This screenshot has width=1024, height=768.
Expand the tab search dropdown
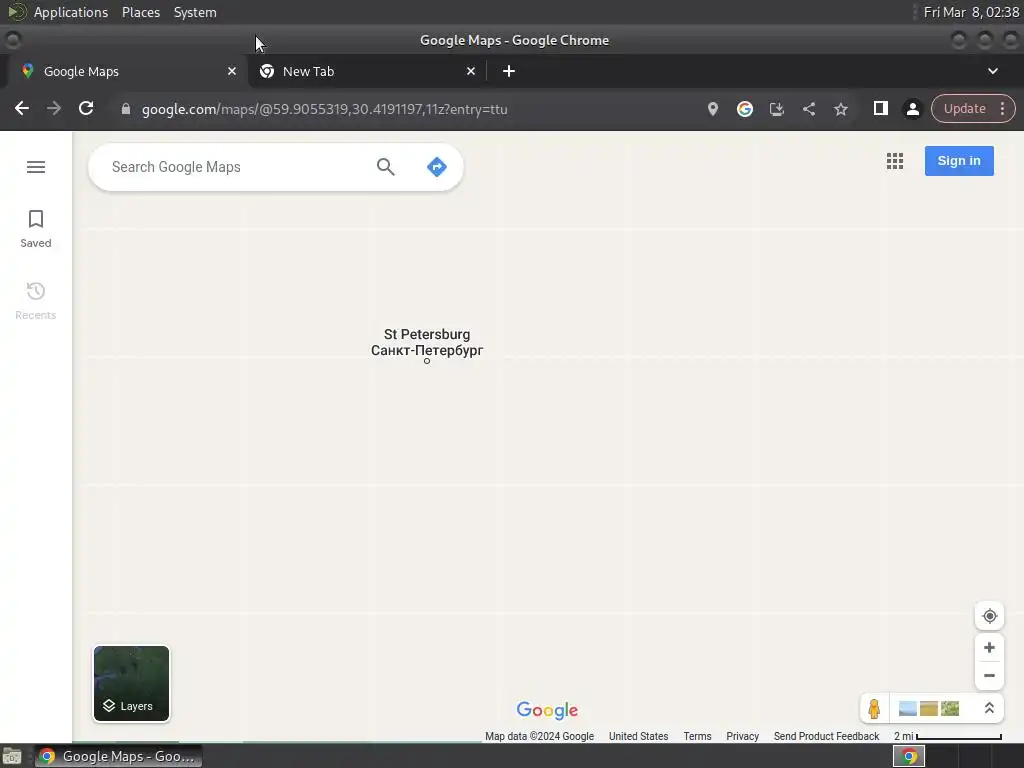tap(993, 71)
